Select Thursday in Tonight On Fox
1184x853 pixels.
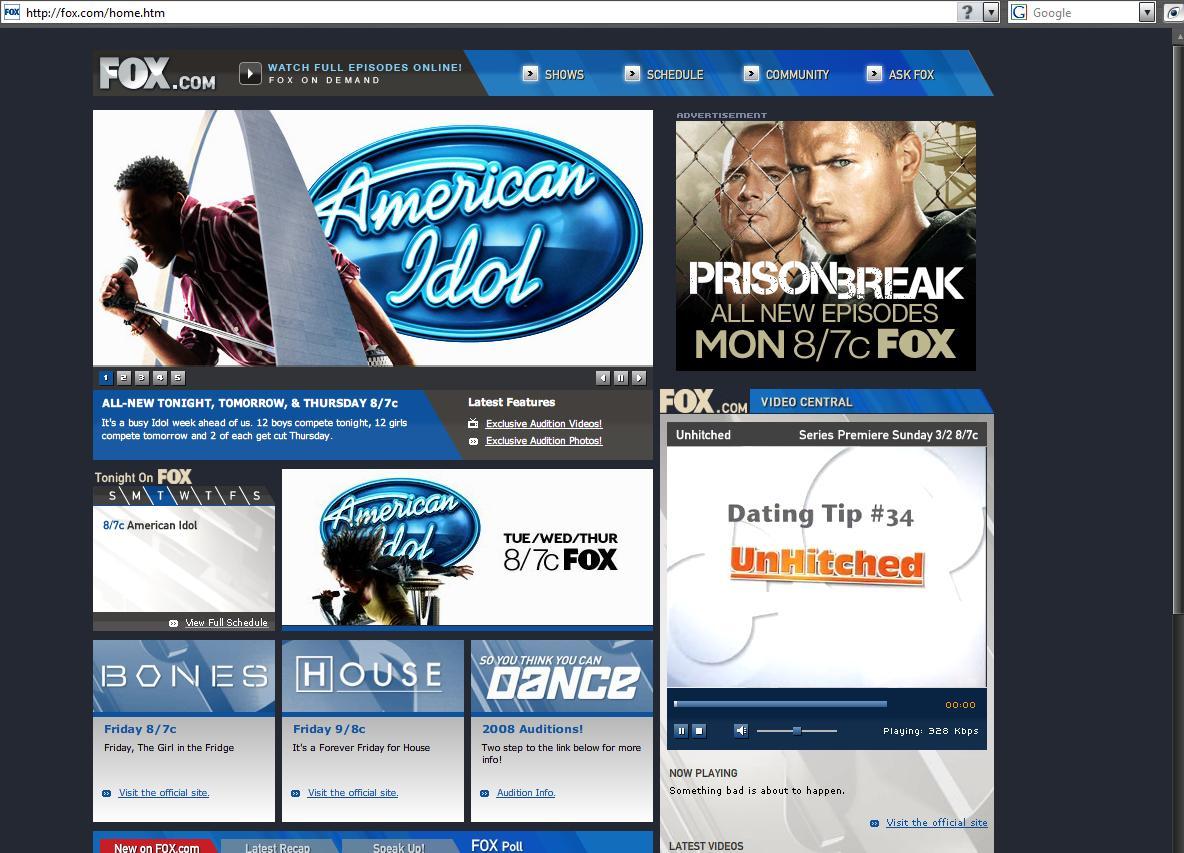pyautogui.click(x=208, y=496)
